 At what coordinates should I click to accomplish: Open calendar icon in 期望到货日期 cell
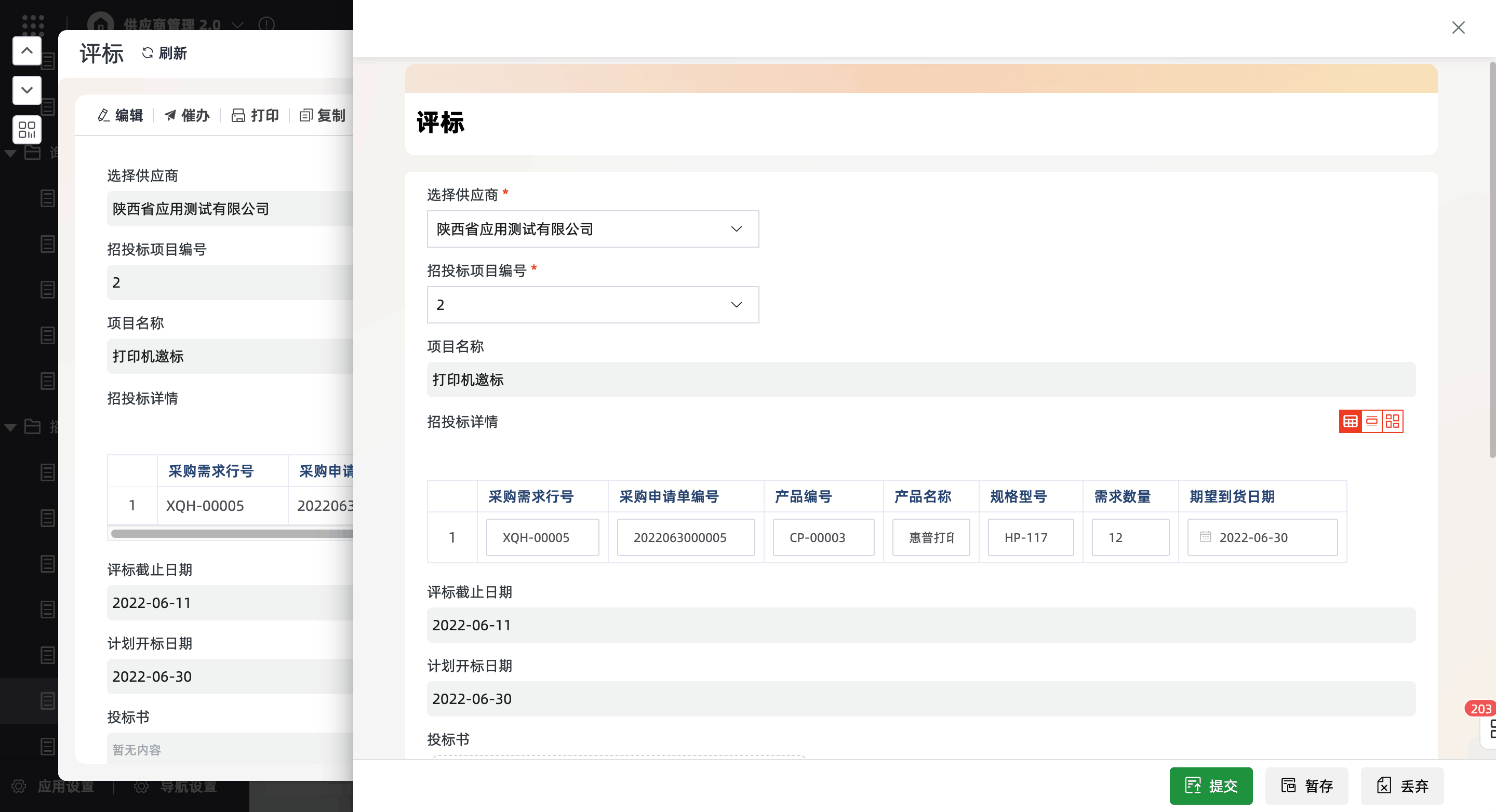coord(1206,537)
